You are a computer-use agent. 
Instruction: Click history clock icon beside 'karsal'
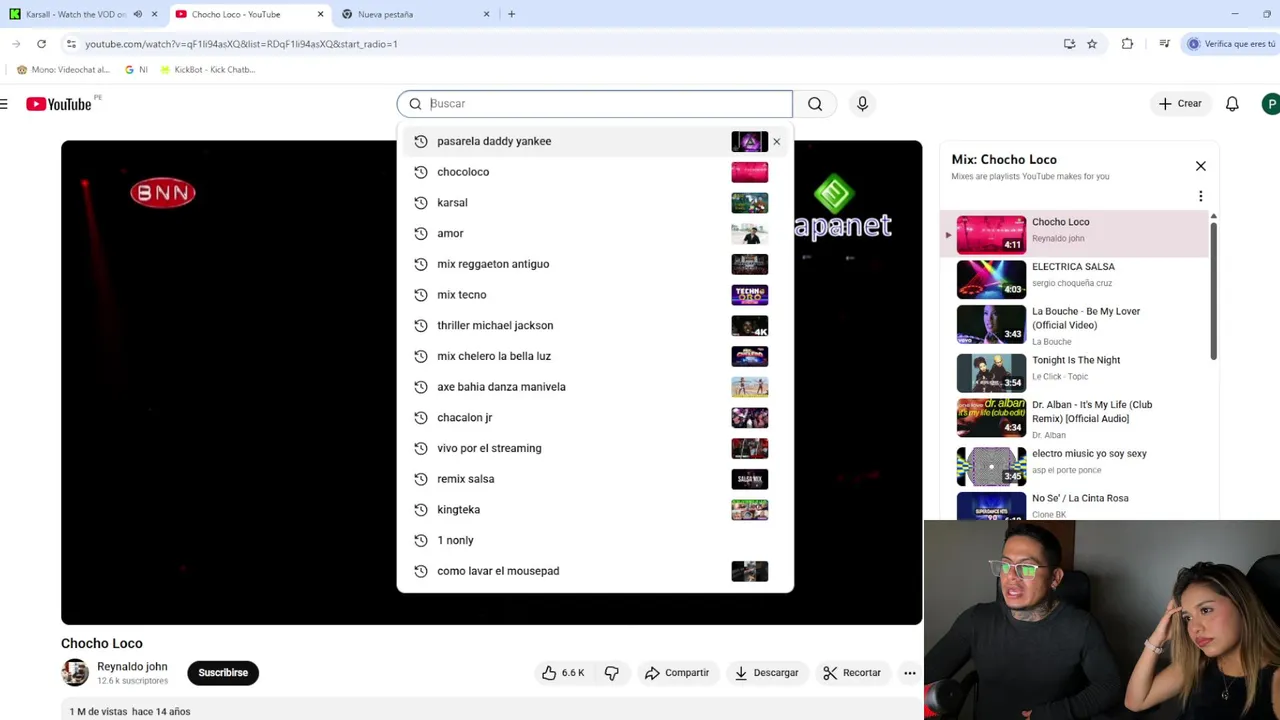coord(421,202)
